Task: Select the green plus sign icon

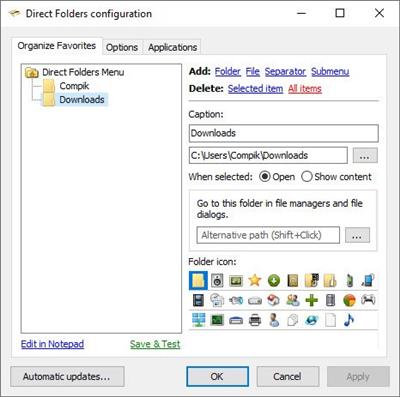Action: [x=311, y=300]
